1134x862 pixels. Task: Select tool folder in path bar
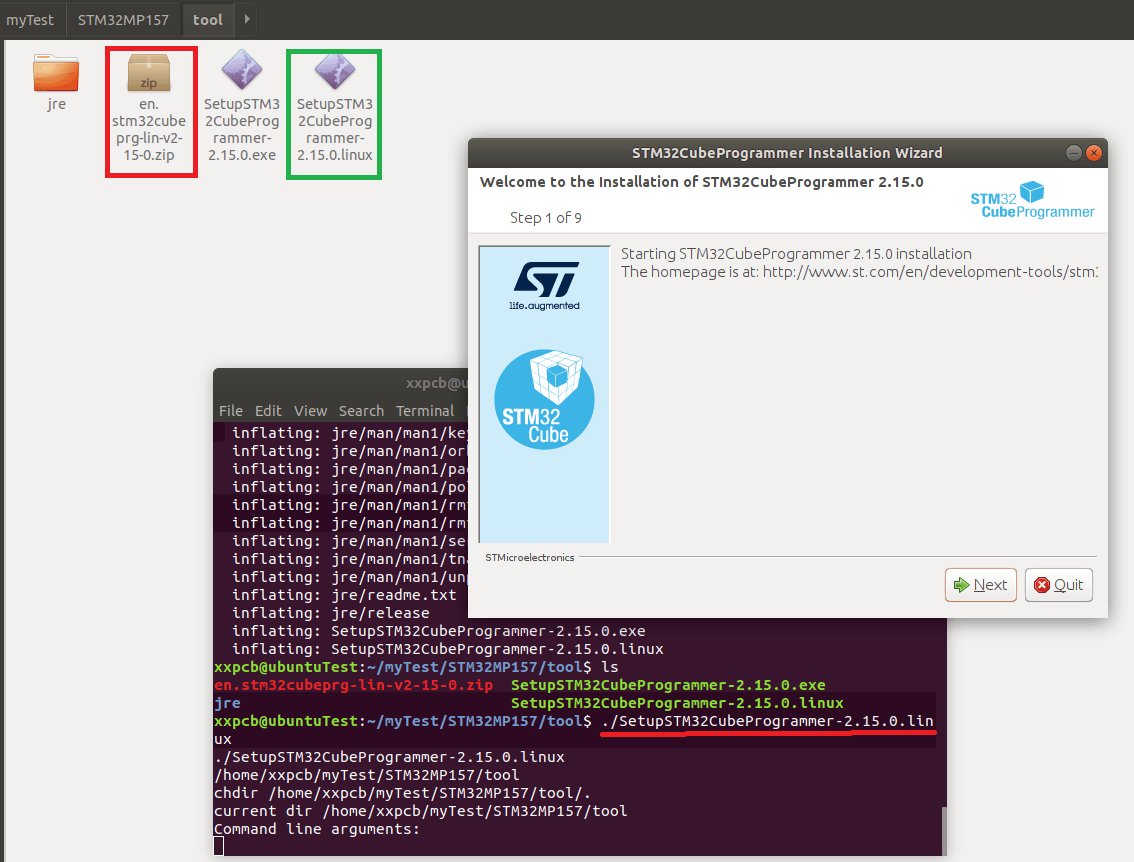(208, 20)
